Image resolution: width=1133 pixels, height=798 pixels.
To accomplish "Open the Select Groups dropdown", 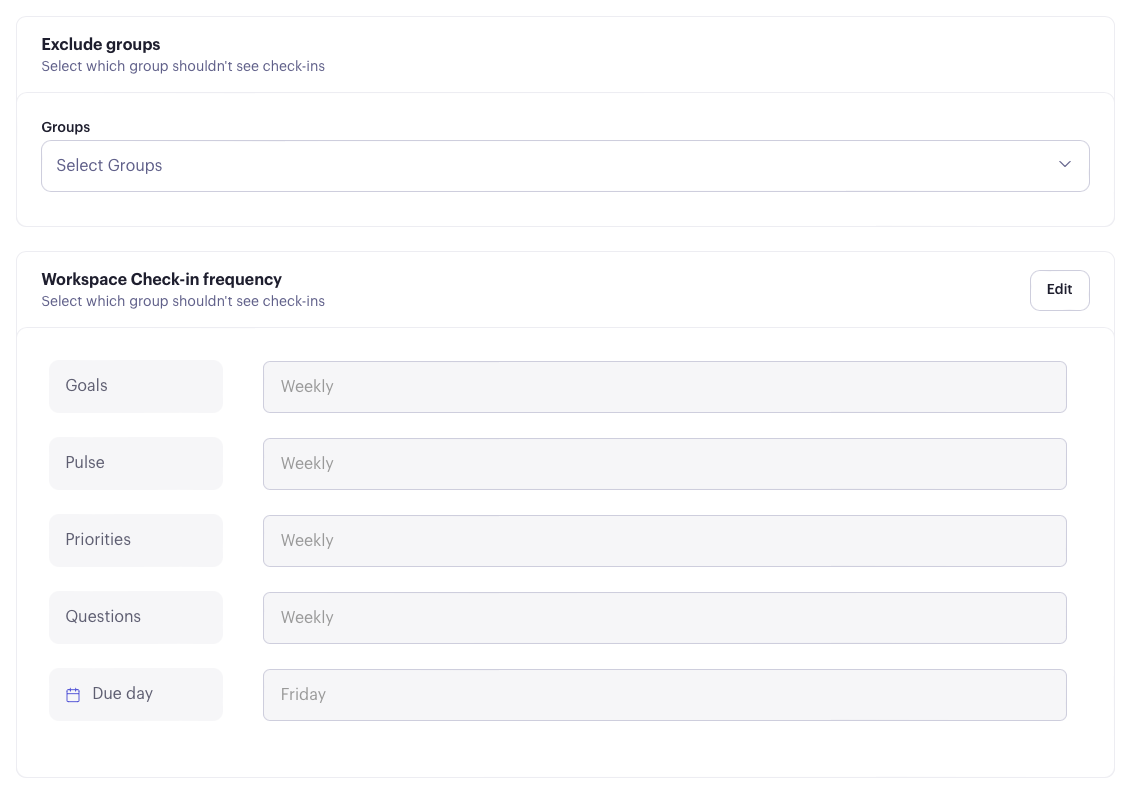I will [565, 166].
